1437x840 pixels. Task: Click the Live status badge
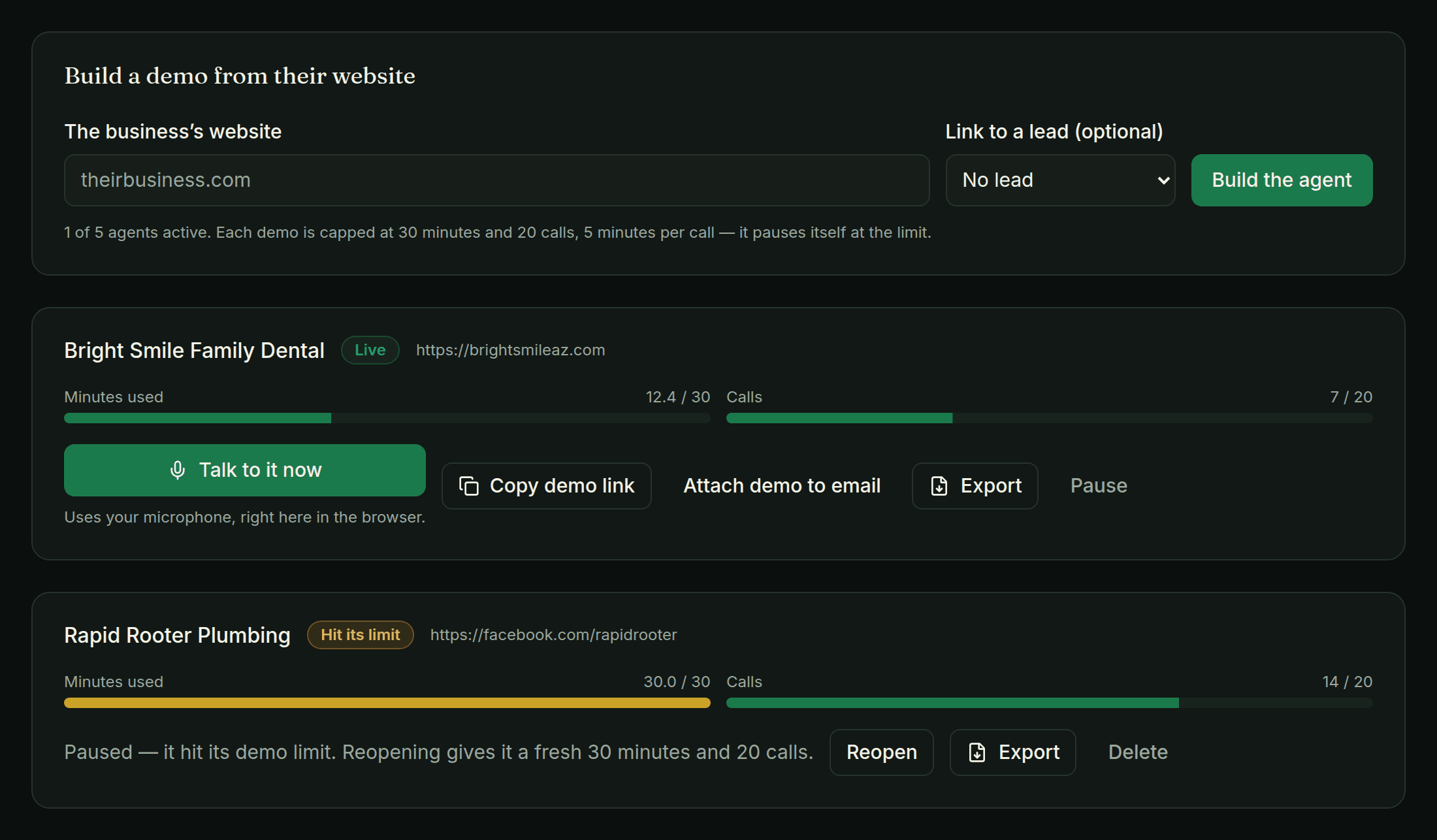pos(370,350)
